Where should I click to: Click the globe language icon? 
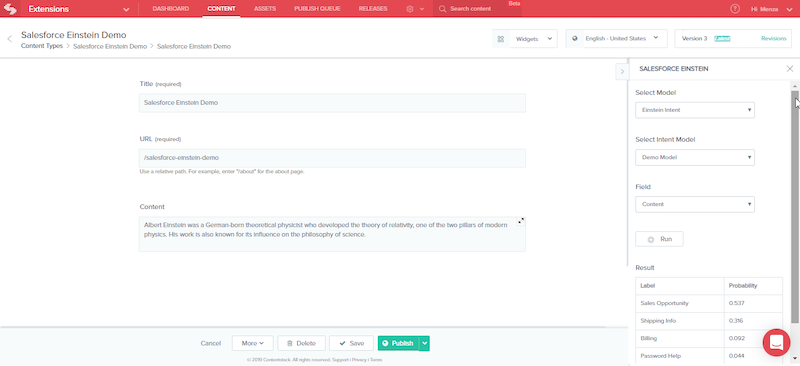tap(574, 38)
